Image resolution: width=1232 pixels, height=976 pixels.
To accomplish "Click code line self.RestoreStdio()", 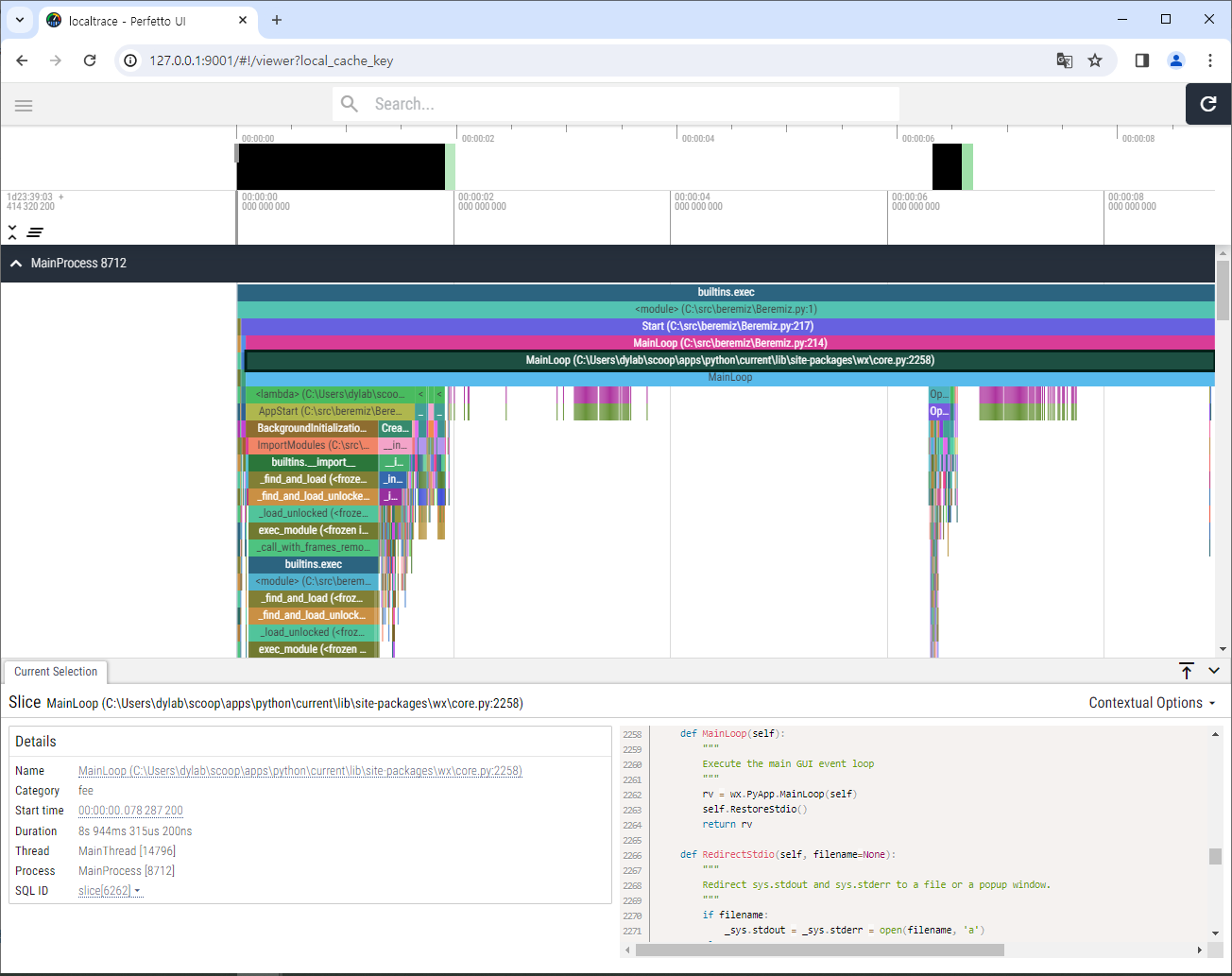I will pyautogui.click(x=754, y=810).
